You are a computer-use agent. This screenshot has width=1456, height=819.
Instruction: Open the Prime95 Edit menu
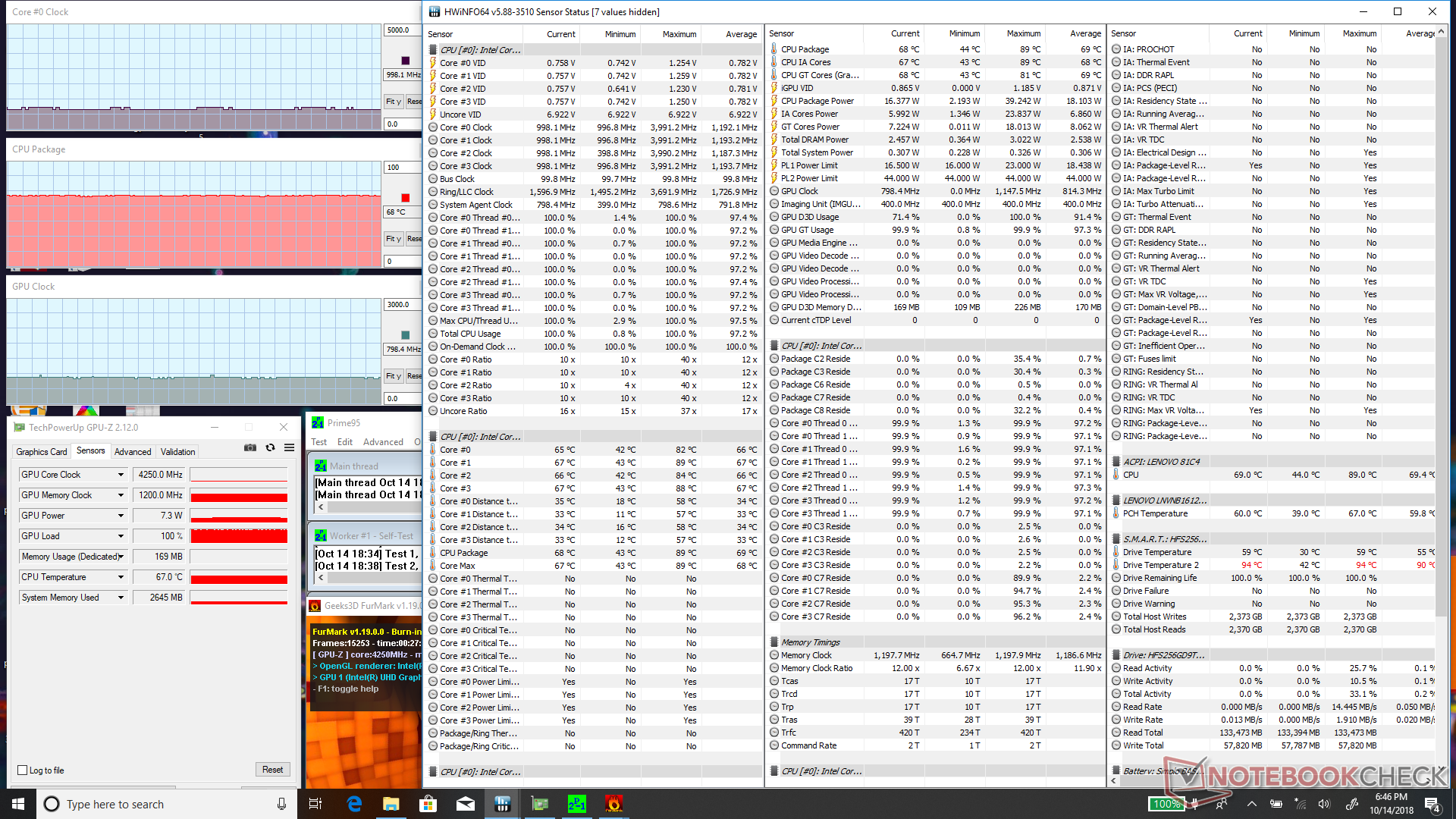(x=345, y=442)
